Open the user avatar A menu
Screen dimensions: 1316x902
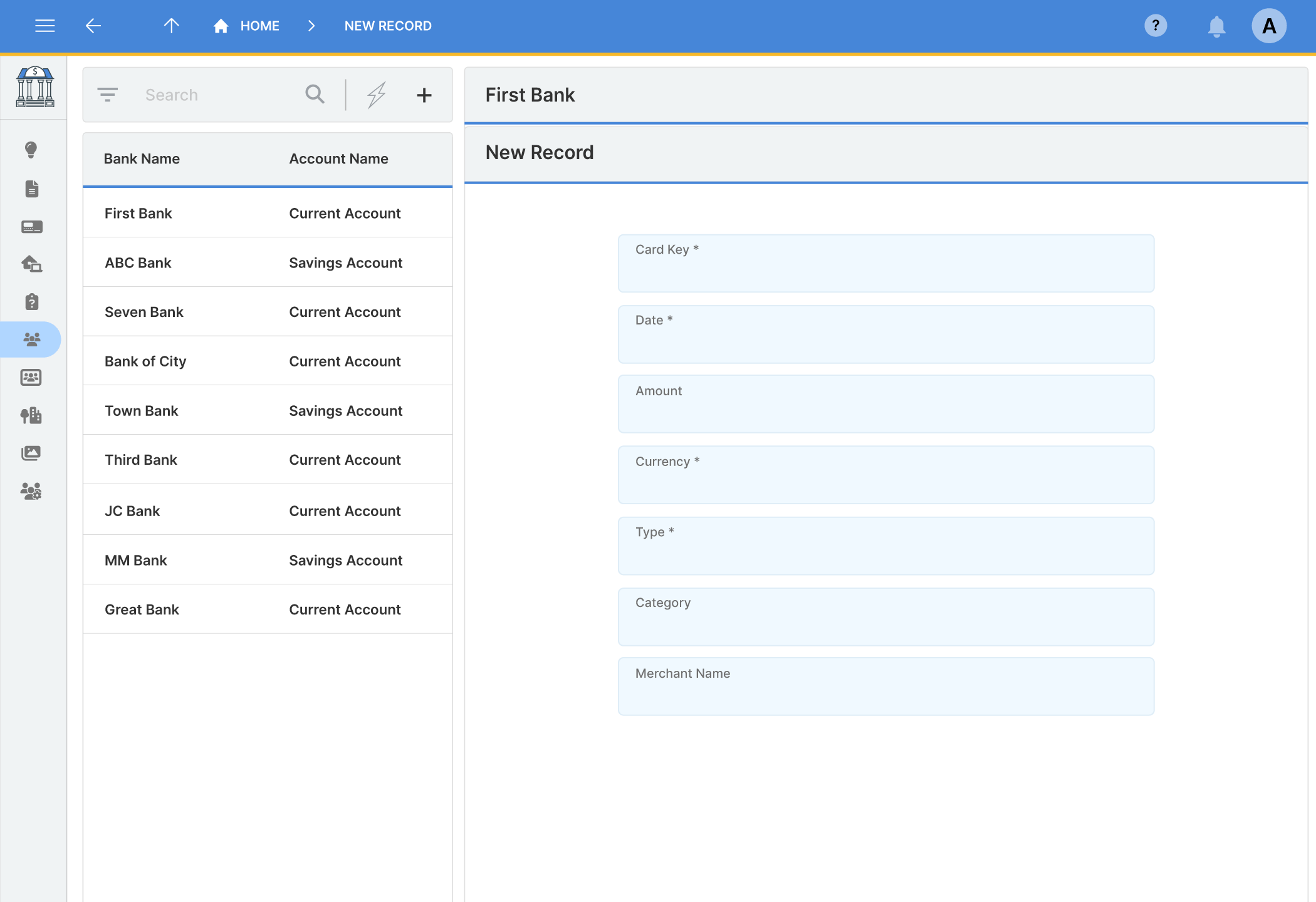pyautogui.click(x=1269, y=26)
